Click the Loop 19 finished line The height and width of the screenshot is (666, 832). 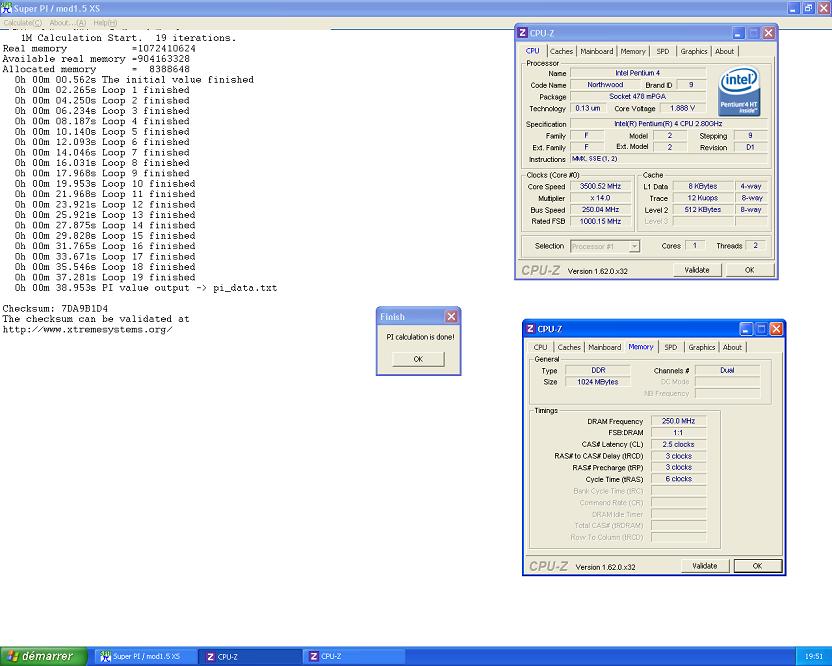click(x=105, y=278)
